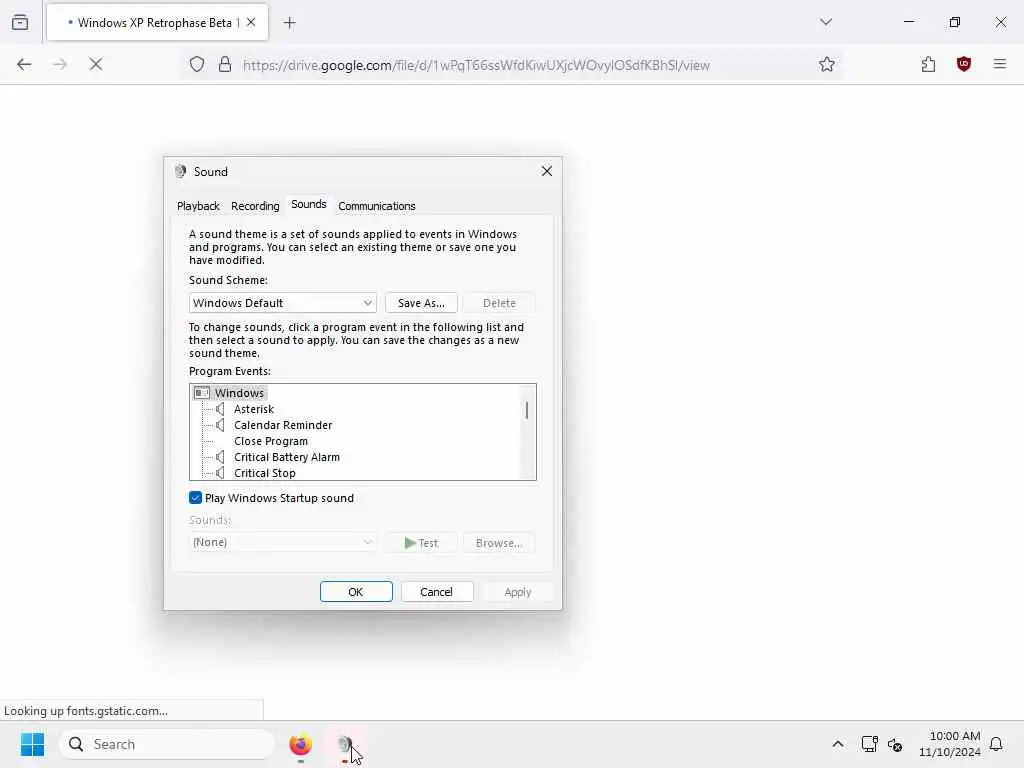Click the Calendar Reminder speaker icon
The height and width of the screenshot is (768, 1024).
click(x=220, y=425)
